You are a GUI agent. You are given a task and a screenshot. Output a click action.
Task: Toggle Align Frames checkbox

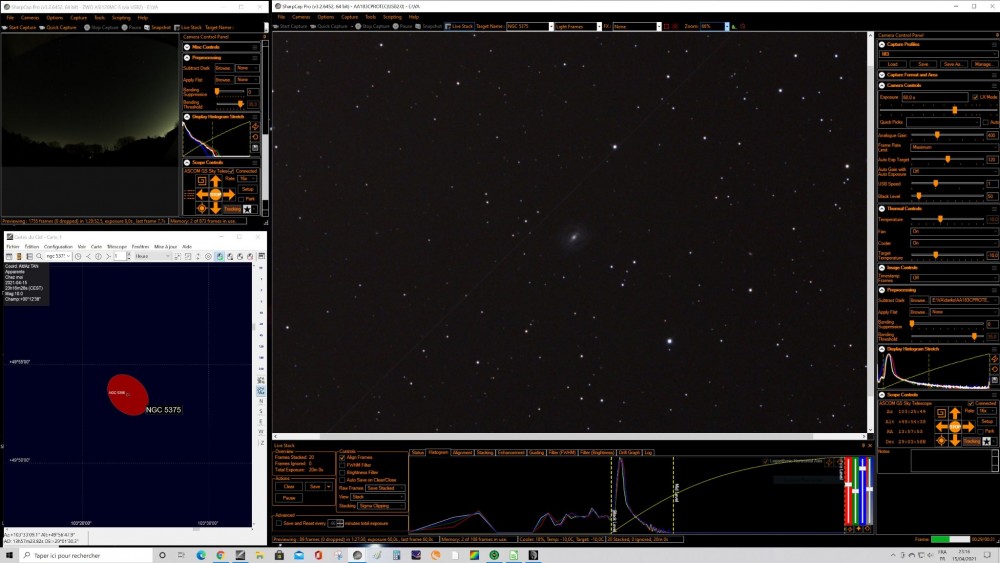pyautogui.click(x=342, y=457)
